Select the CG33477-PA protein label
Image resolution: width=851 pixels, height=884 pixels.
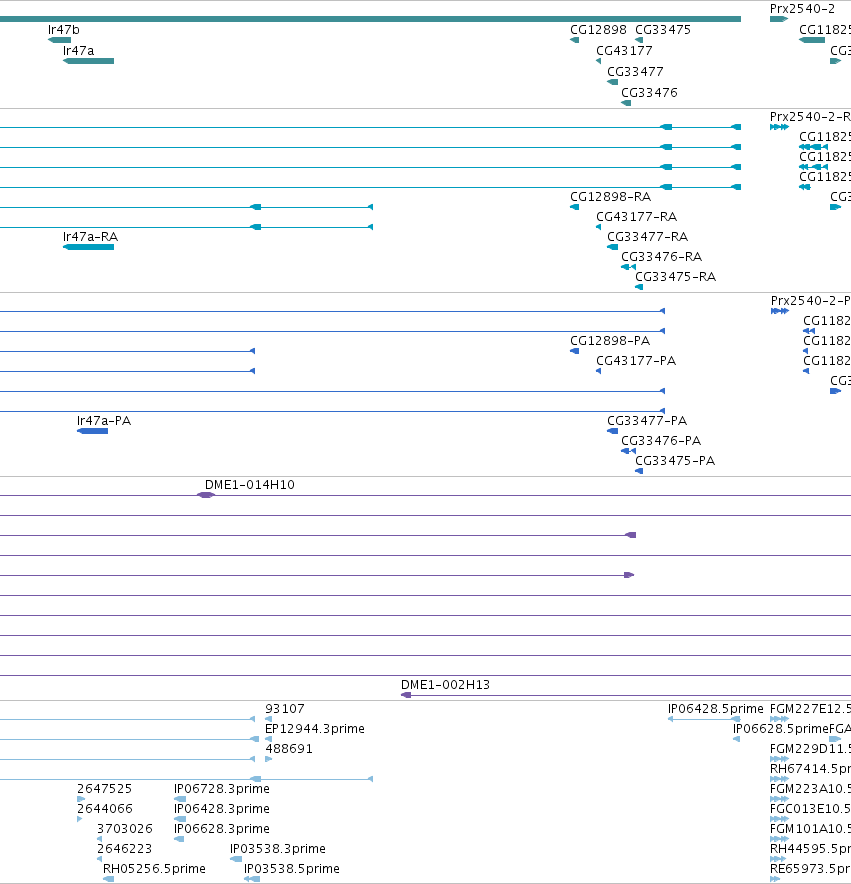647,421
